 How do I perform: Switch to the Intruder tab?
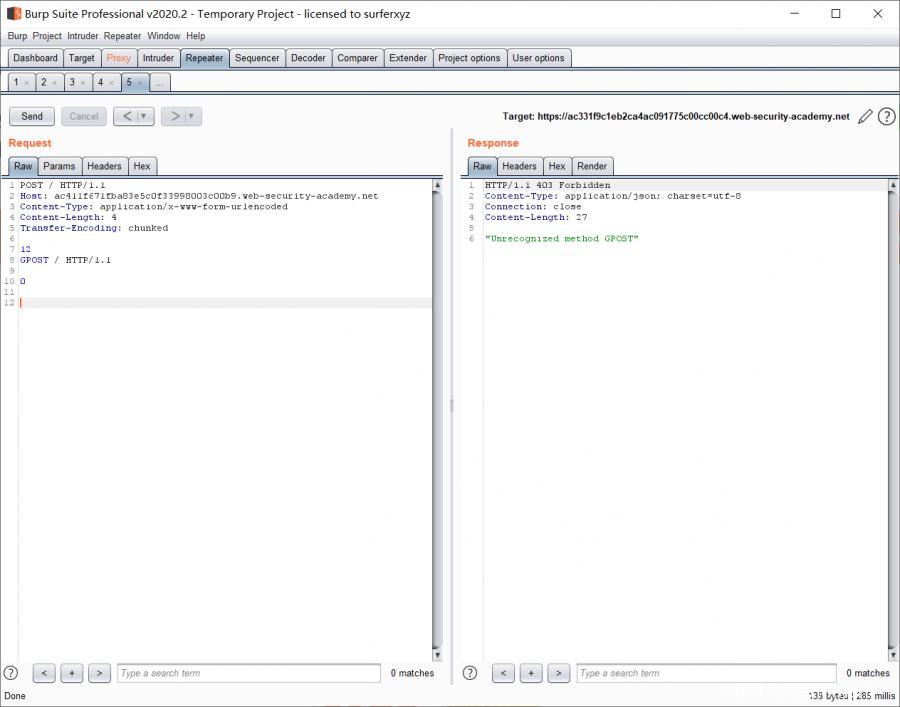[158, 58]
